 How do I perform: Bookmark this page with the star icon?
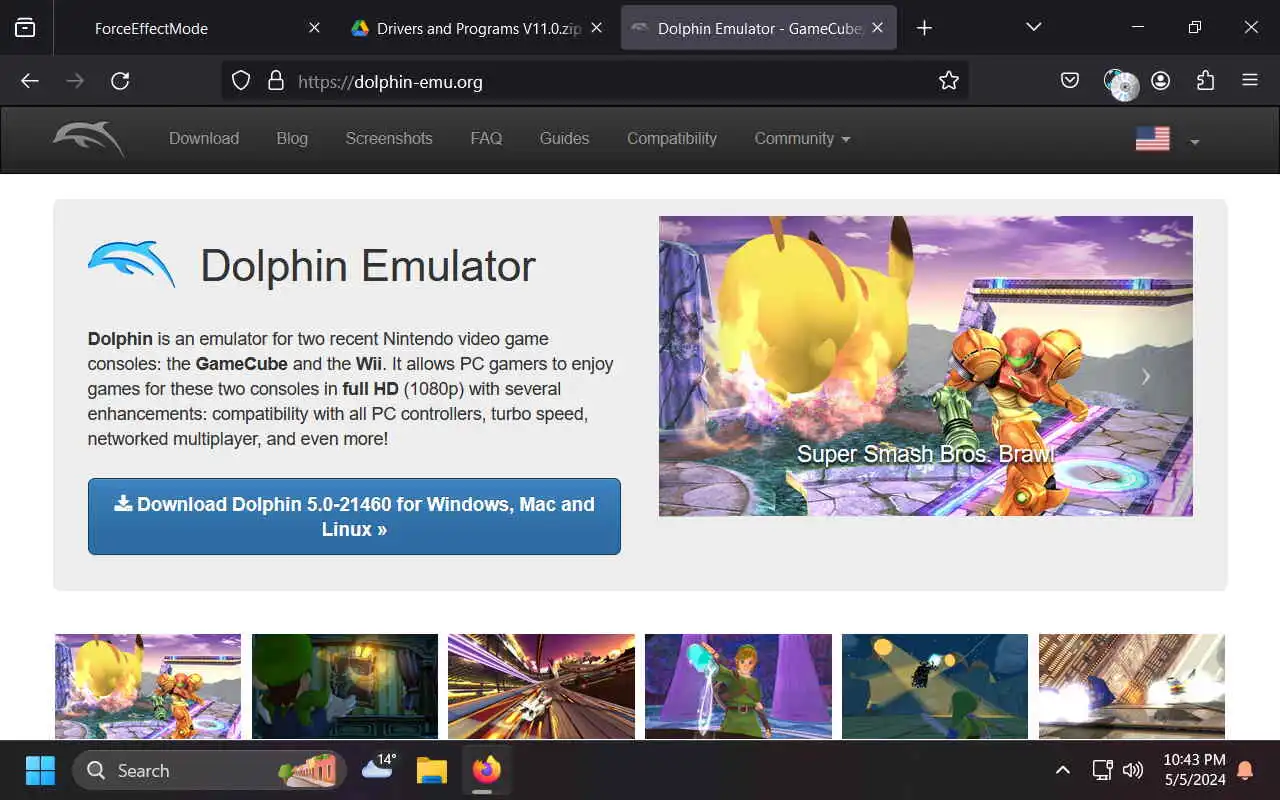click(949, 81)
